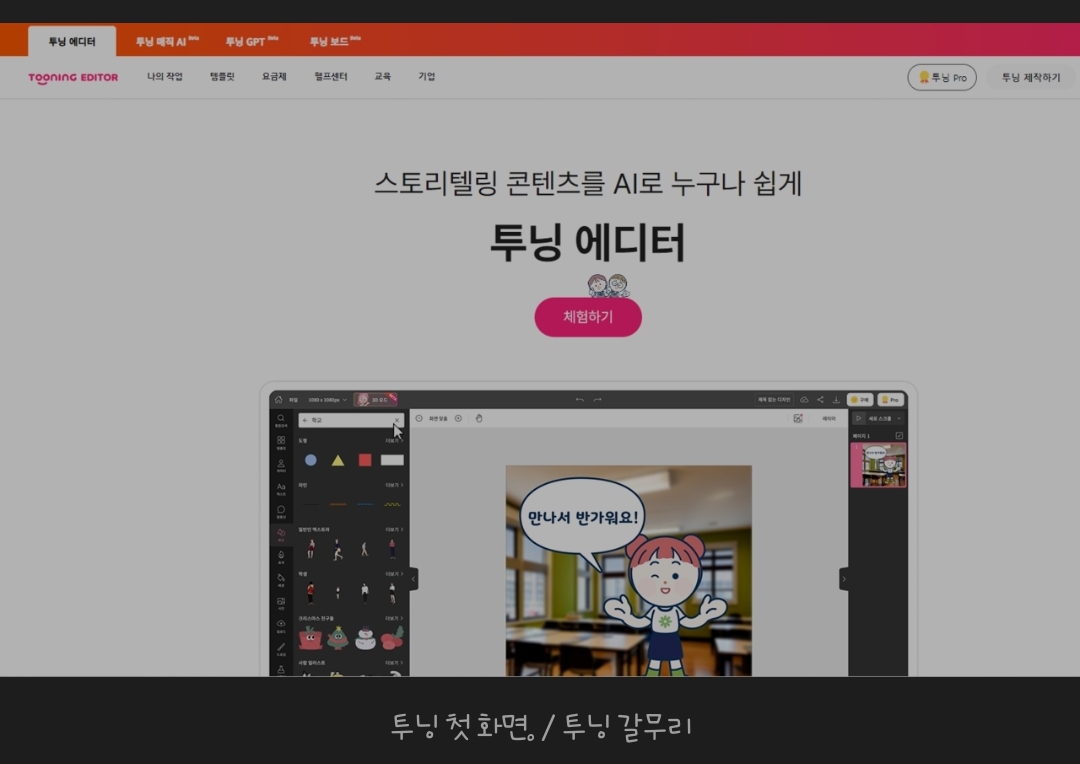The width and height of the screenshot is (1080, 764).
Task: Select the highlighted elements icon in sidebar
Action: 281,535
